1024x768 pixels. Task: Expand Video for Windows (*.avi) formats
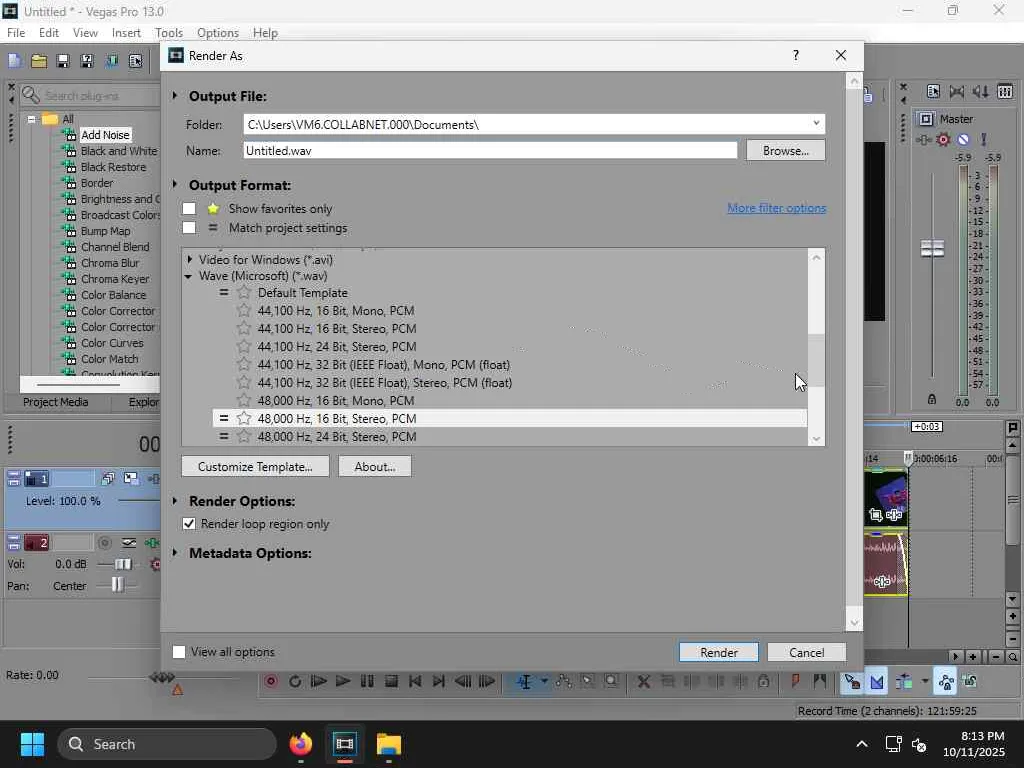(x=189, y=260)
